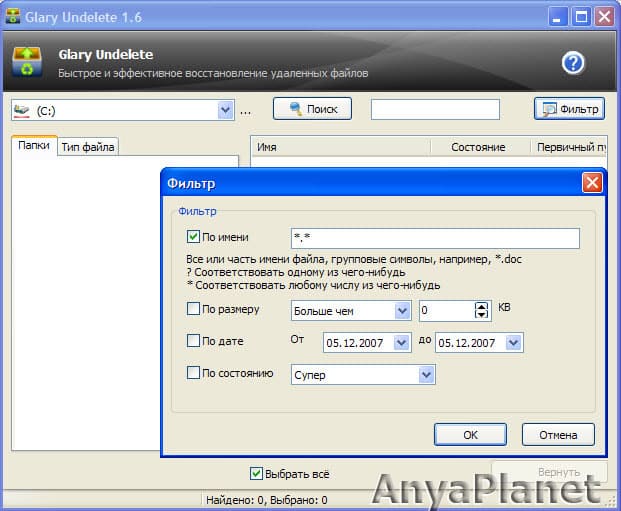
Task: Open the до date picker dropdown
Action: 514,343
